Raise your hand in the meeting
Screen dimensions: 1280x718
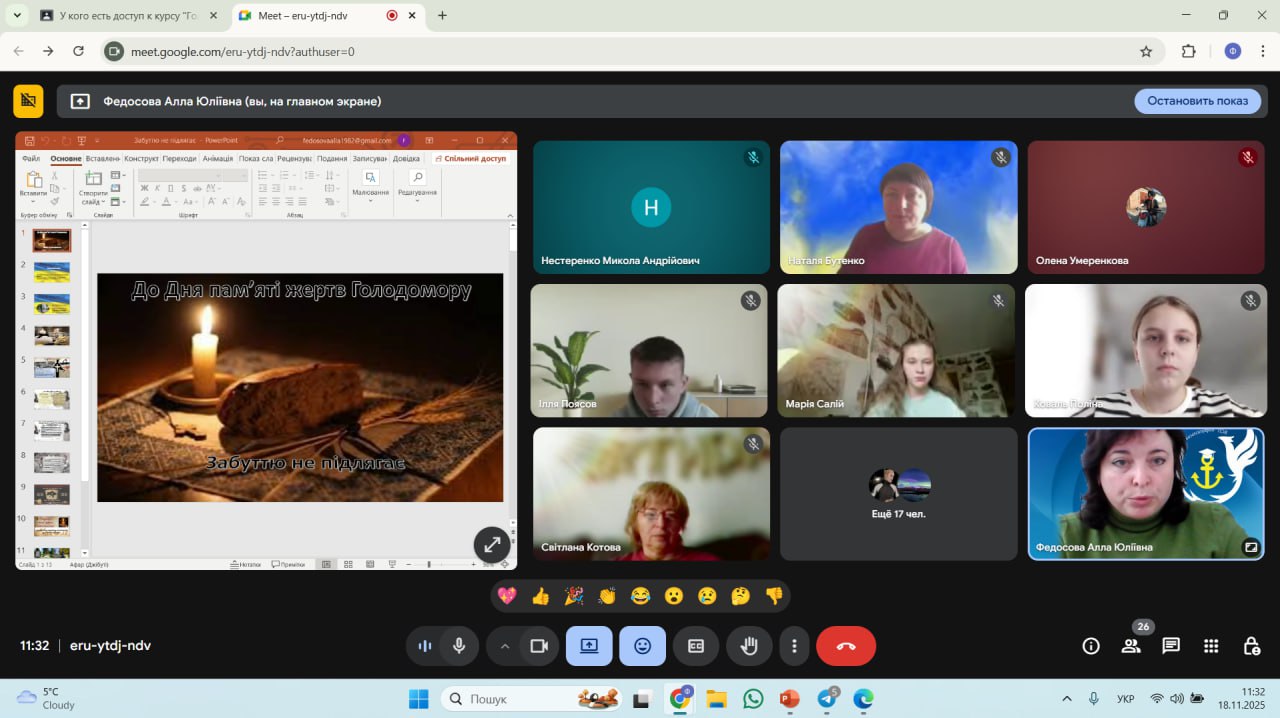coord(749,646)
